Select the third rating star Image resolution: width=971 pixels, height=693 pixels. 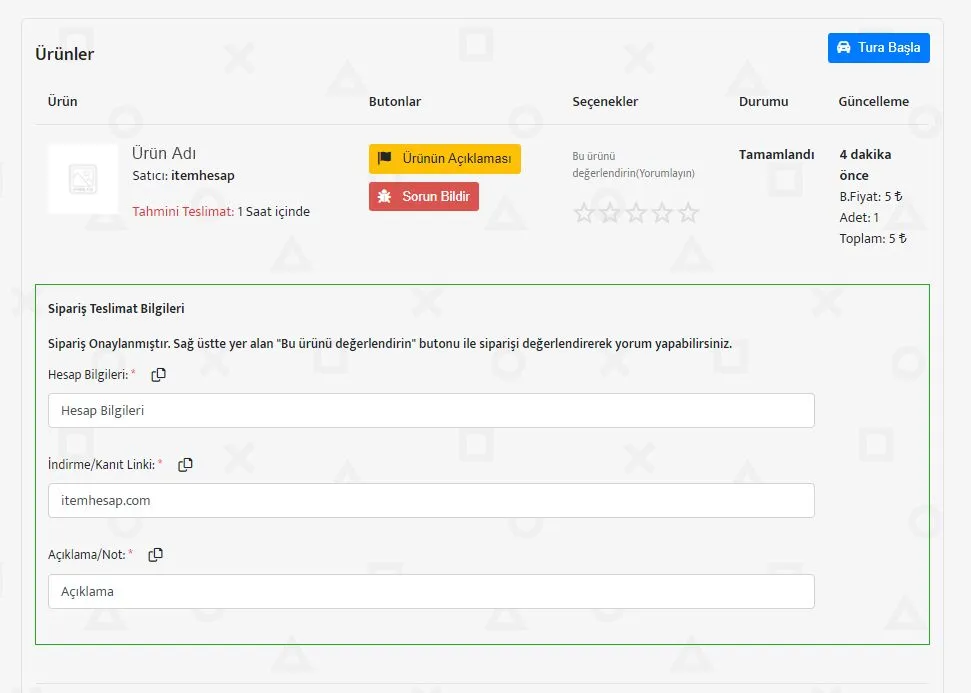point(636,213)
